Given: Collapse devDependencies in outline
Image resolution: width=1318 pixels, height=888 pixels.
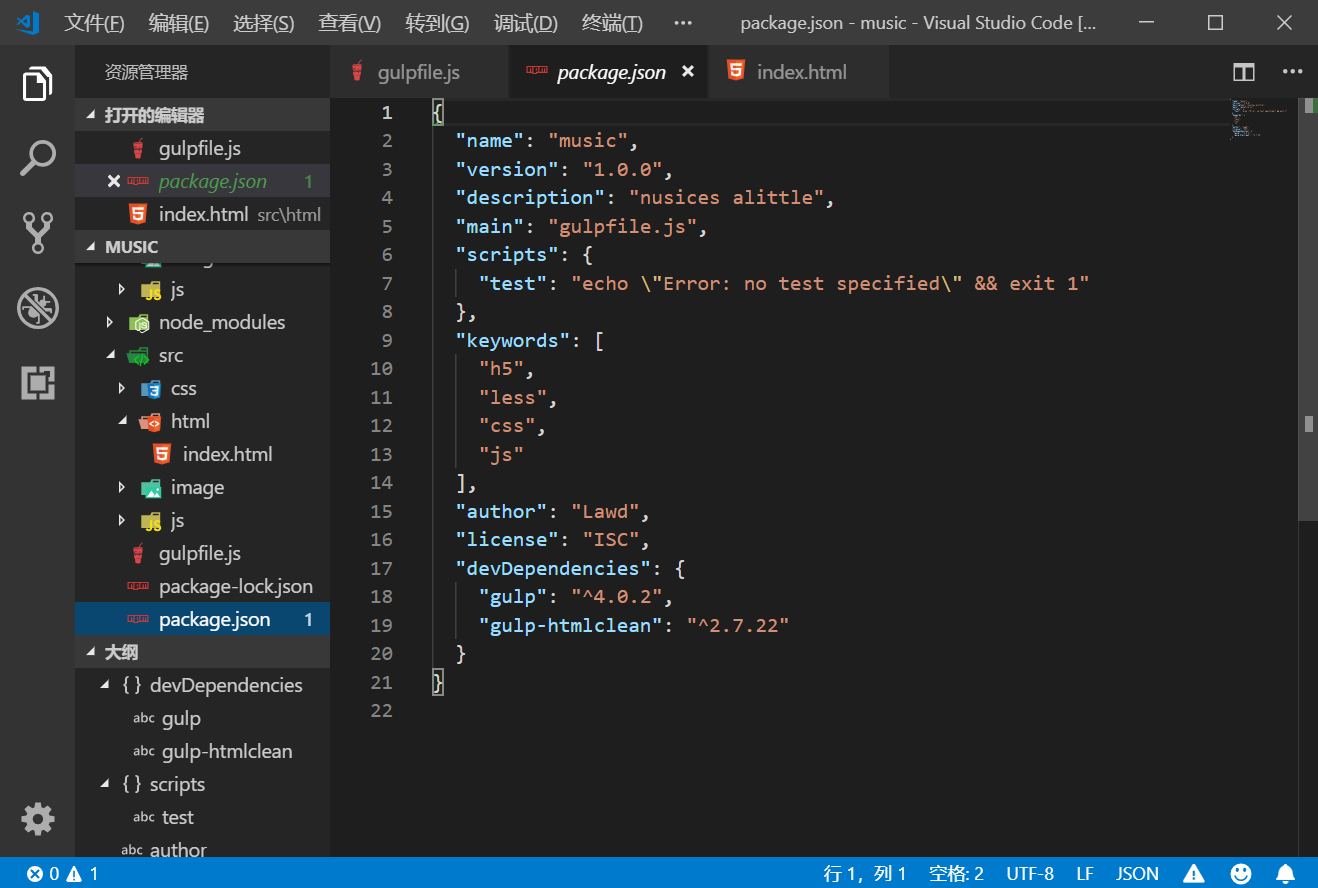Looking at the screenshot, I should coord(106,685).
